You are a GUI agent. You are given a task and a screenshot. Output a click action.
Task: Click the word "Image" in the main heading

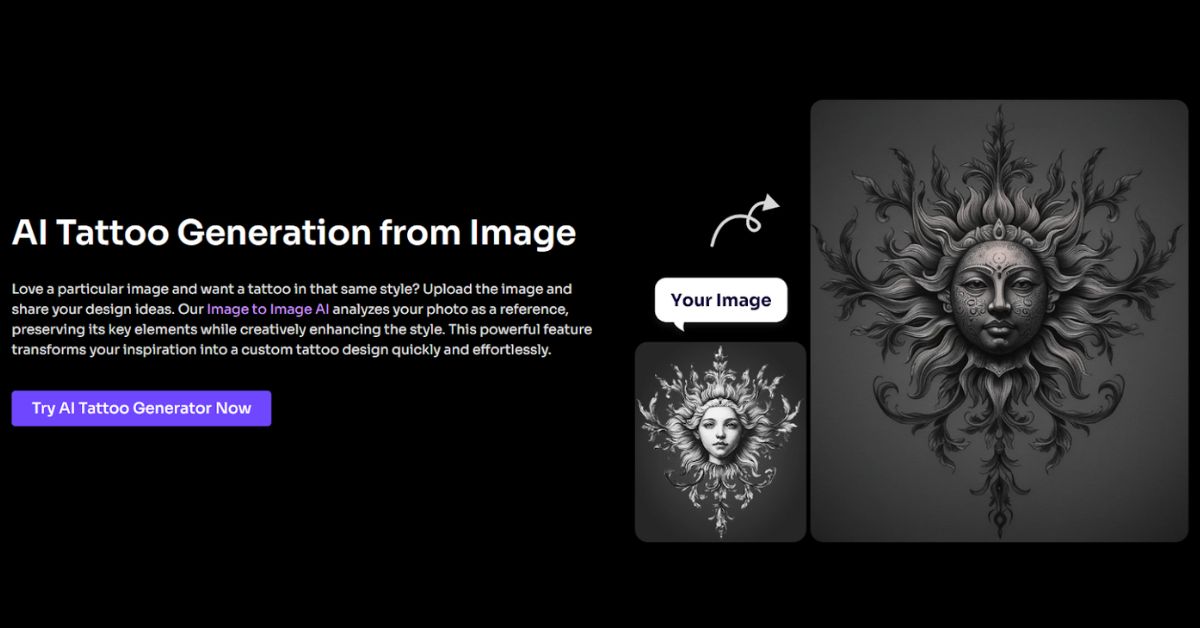[x=522, y=233]
